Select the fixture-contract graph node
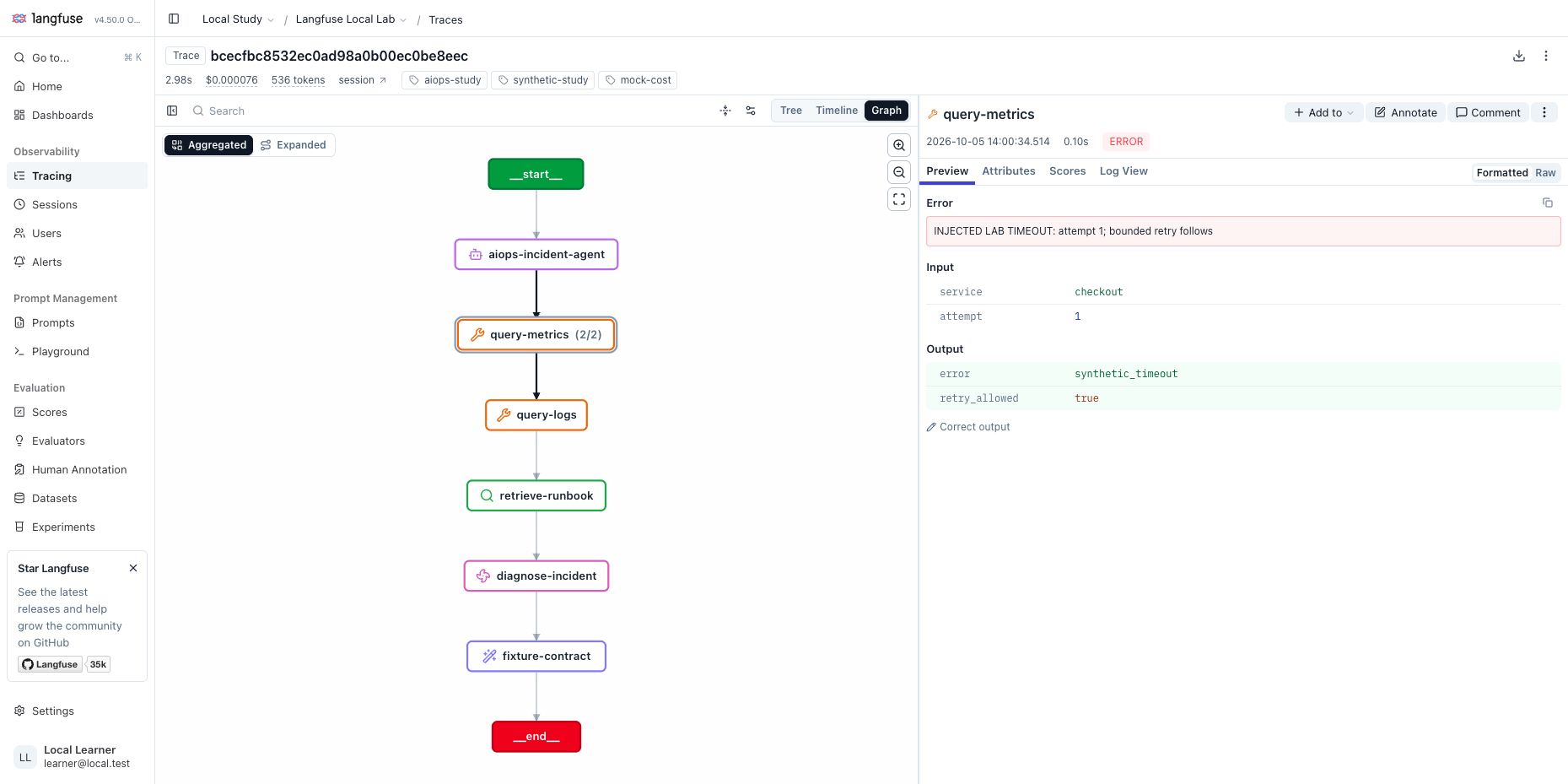The width and height of the screenshot is (1568, 784). [536, 656]
